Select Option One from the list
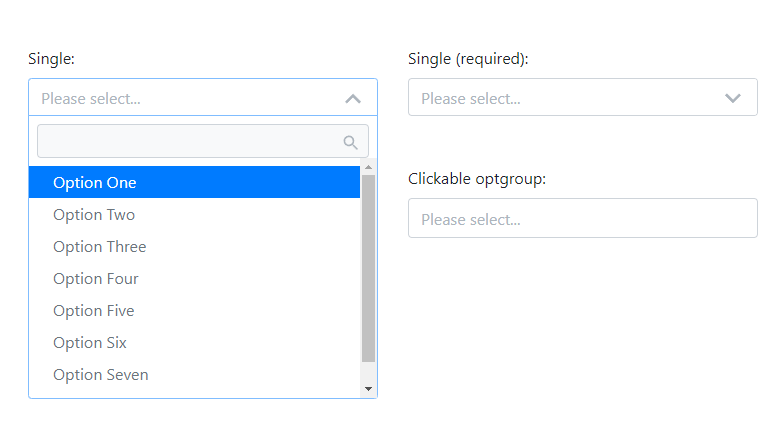The width and height of the screenshot is (768, 443). (194, 182)
